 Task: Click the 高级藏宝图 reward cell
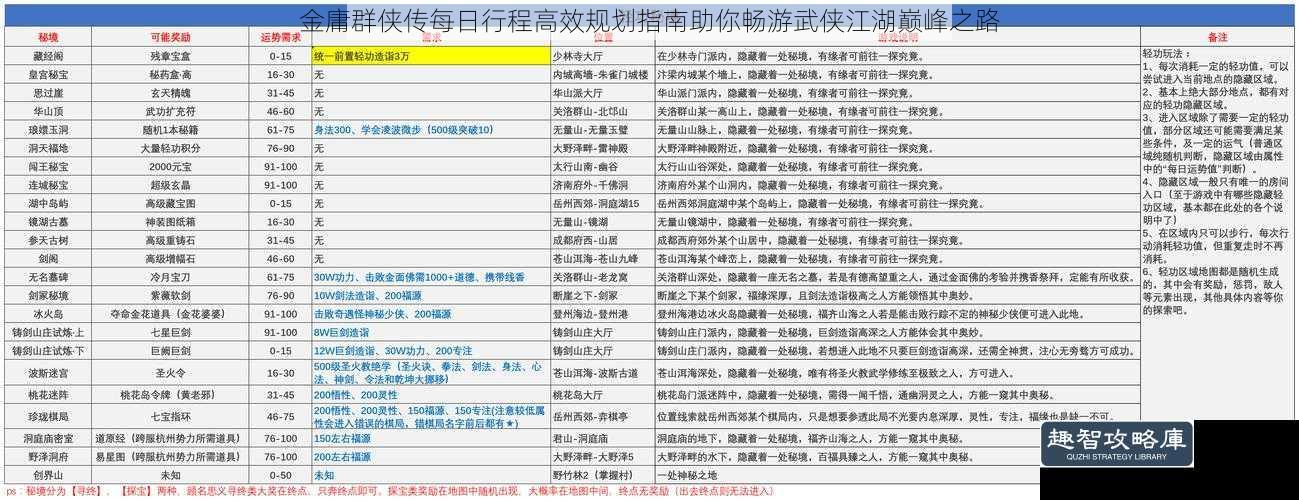[x=170, y=203]
